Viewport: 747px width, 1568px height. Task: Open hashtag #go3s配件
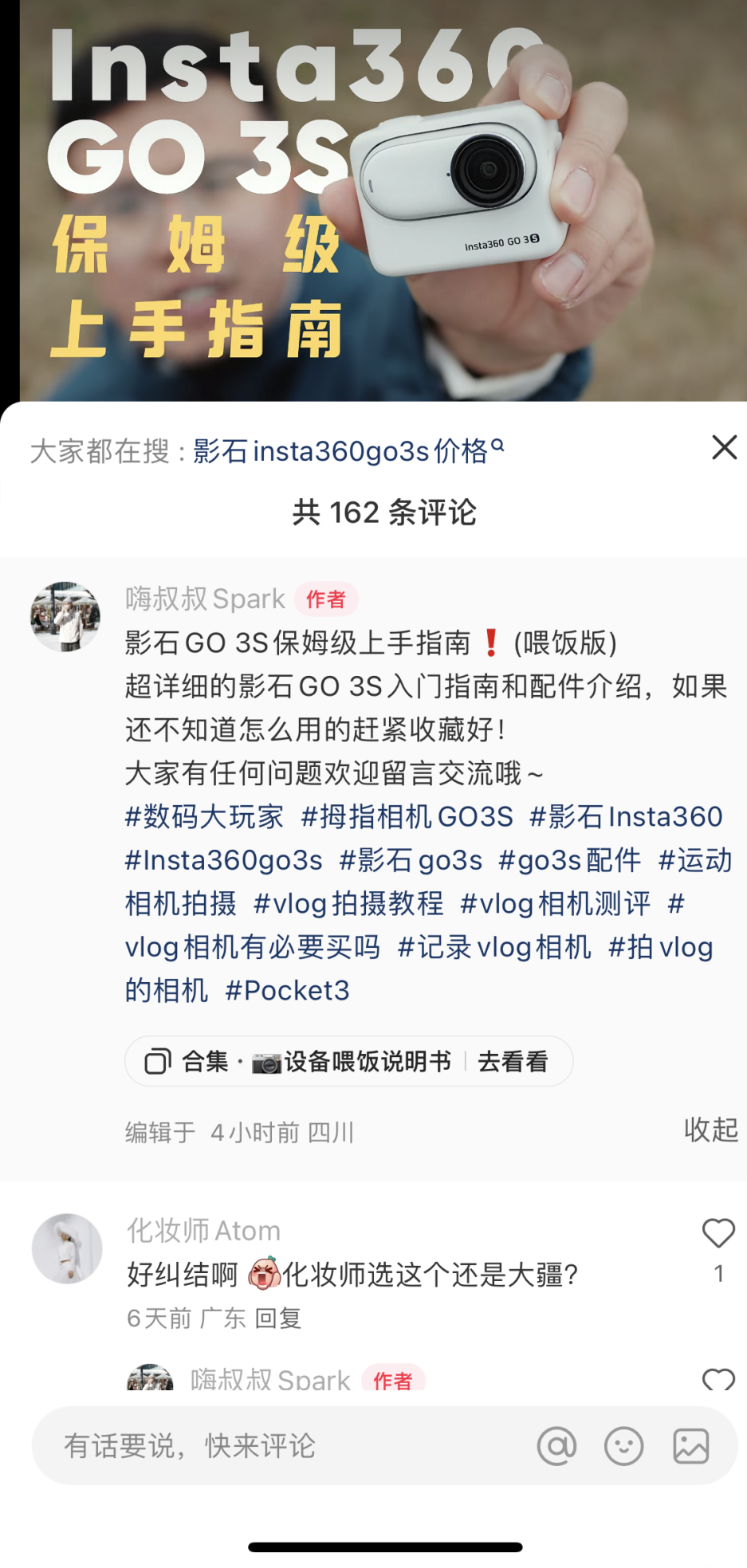tap(569, 860)
